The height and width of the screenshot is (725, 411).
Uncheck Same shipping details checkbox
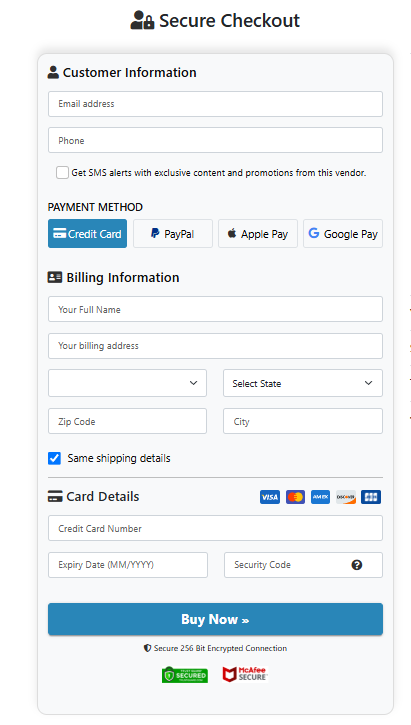55,458
